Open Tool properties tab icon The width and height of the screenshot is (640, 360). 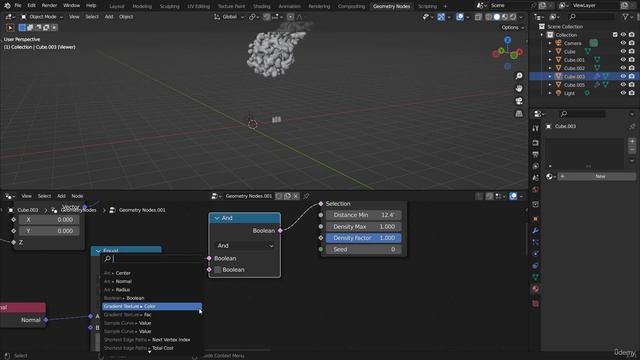click(x=535, y=129)
